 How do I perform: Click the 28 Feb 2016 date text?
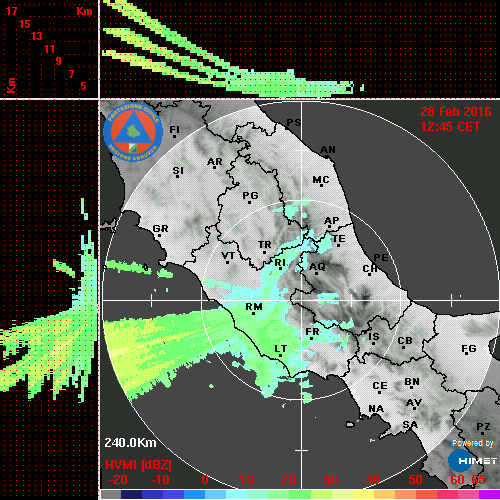456,112
